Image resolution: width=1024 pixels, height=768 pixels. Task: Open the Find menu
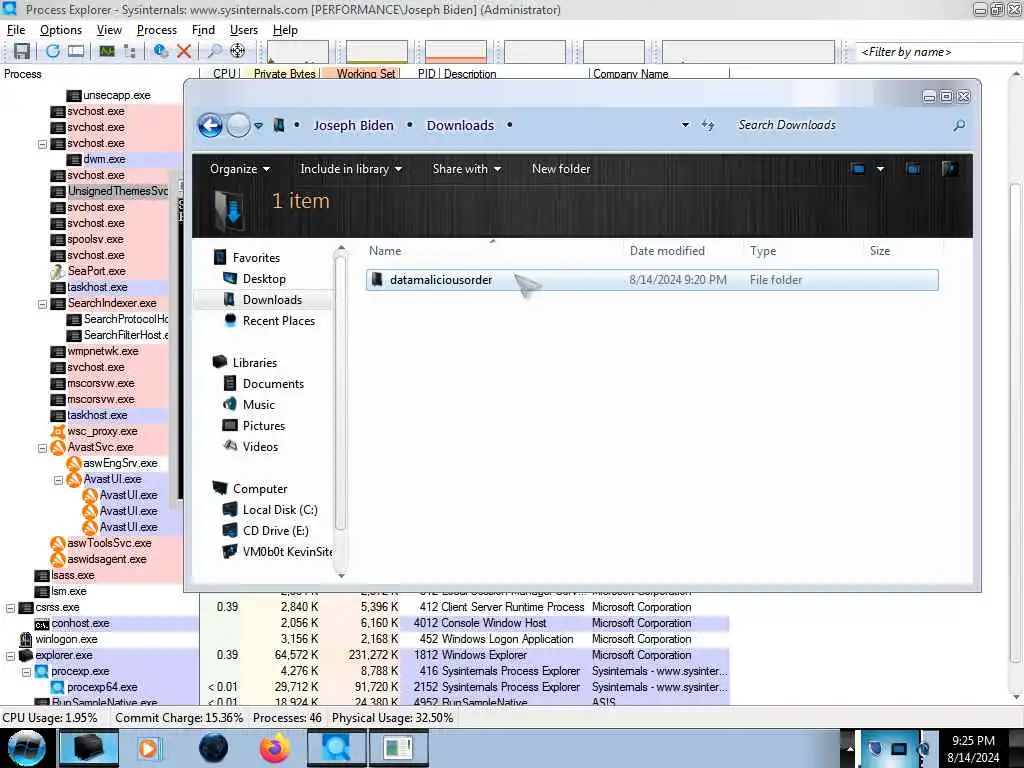[203, 30]
